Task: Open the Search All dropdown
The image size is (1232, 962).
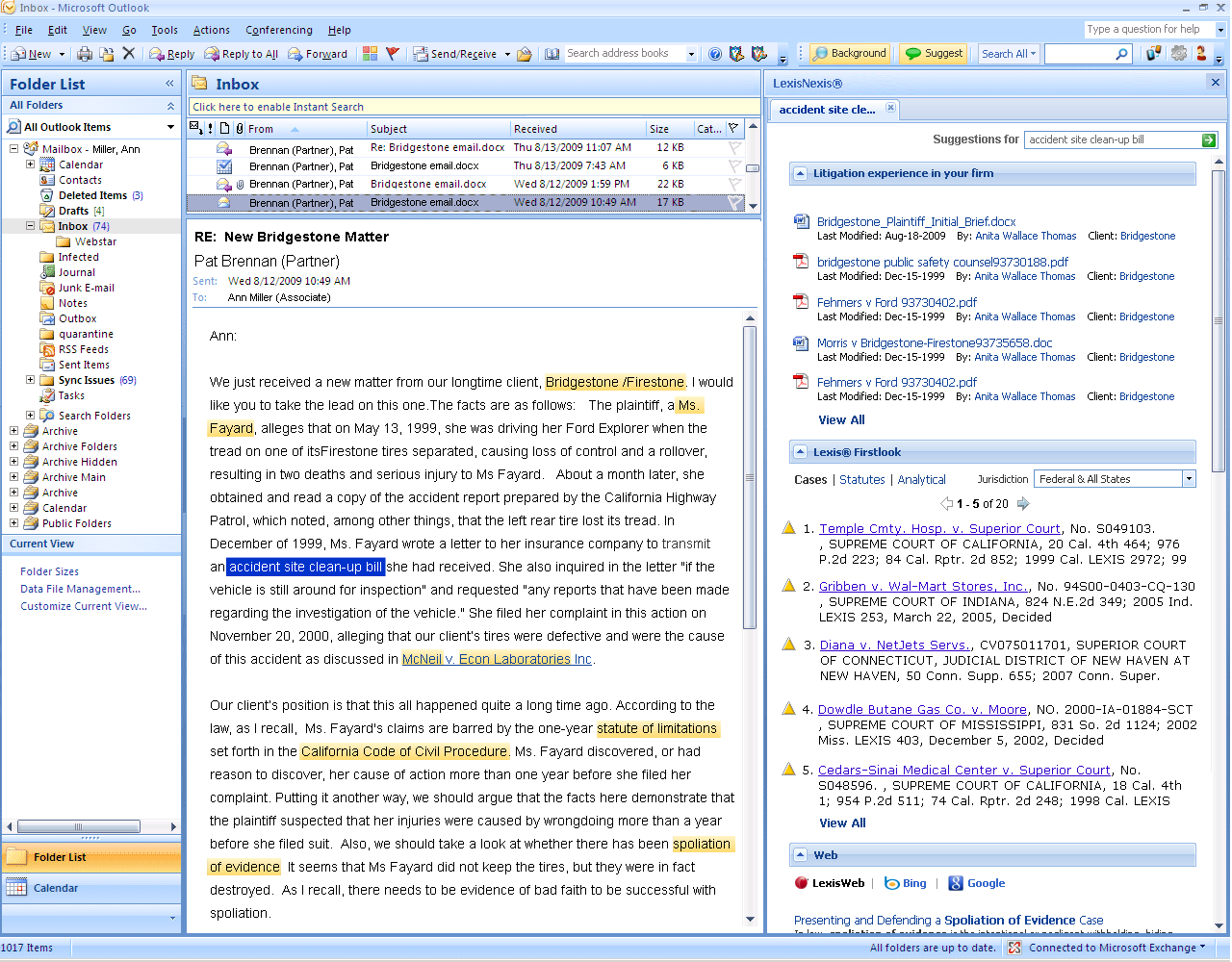Action: pos(1008,54)
